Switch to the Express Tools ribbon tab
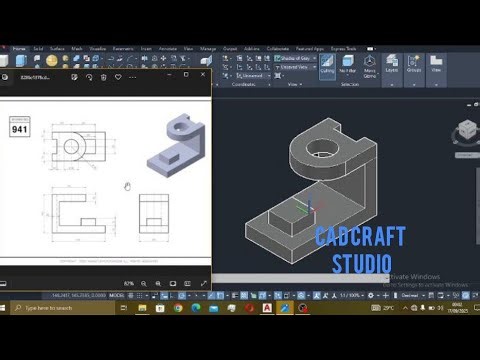 click(343, 49)
